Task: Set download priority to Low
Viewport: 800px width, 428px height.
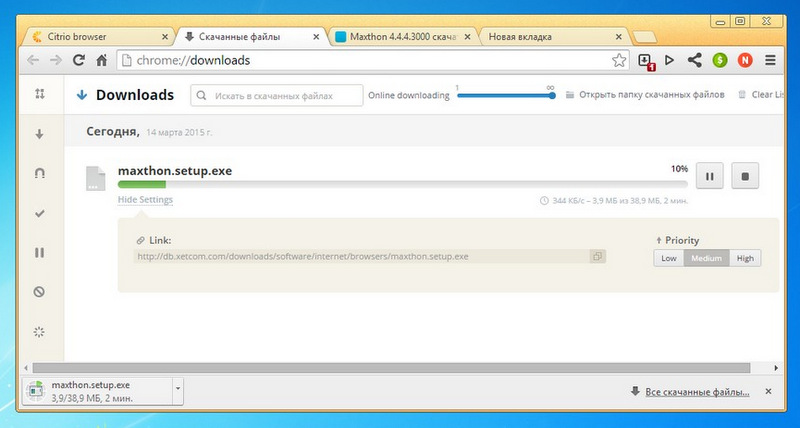Action: click(x=669, y=258)
